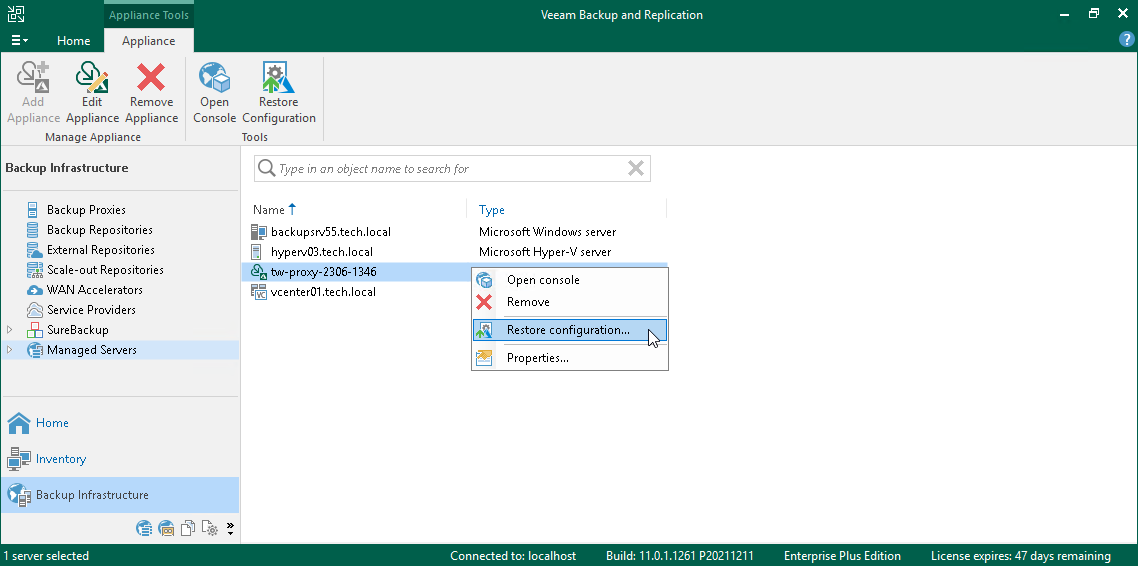Viewport: 1138px width, 566px height.
Task: Open WAN Accelerators node
Action: point(94,290)
